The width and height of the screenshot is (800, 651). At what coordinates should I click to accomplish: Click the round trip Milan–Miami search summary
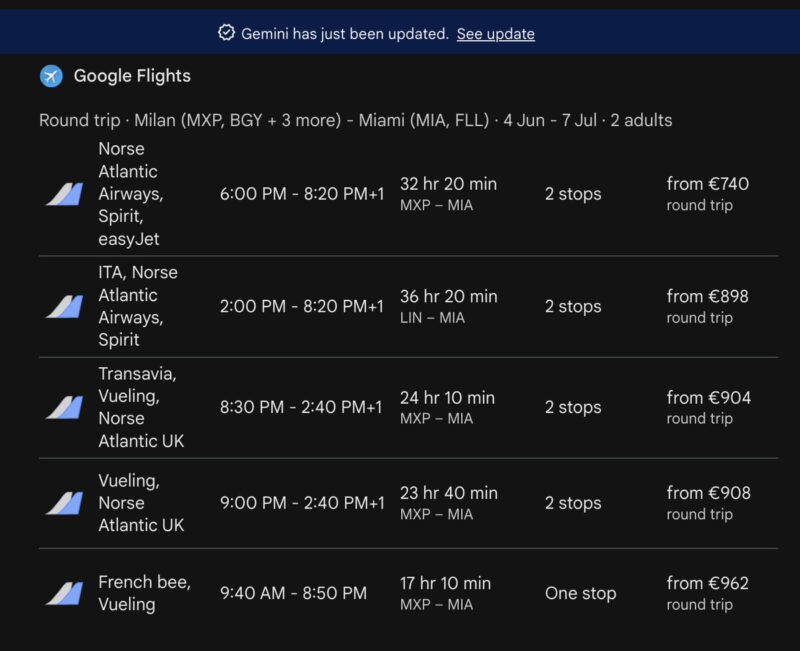(355, 120)
